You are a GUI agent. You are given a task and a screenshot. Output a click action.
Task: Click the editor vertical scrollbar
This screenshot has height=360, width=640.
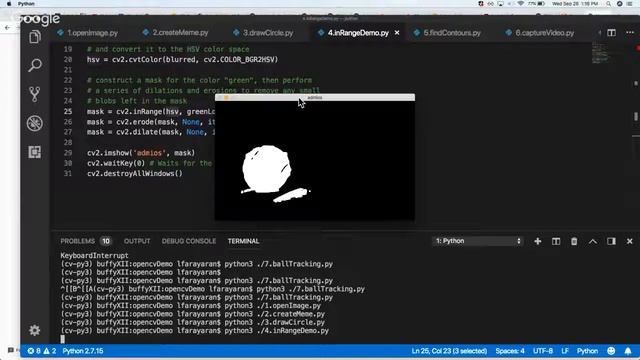[x=636, y=116]
